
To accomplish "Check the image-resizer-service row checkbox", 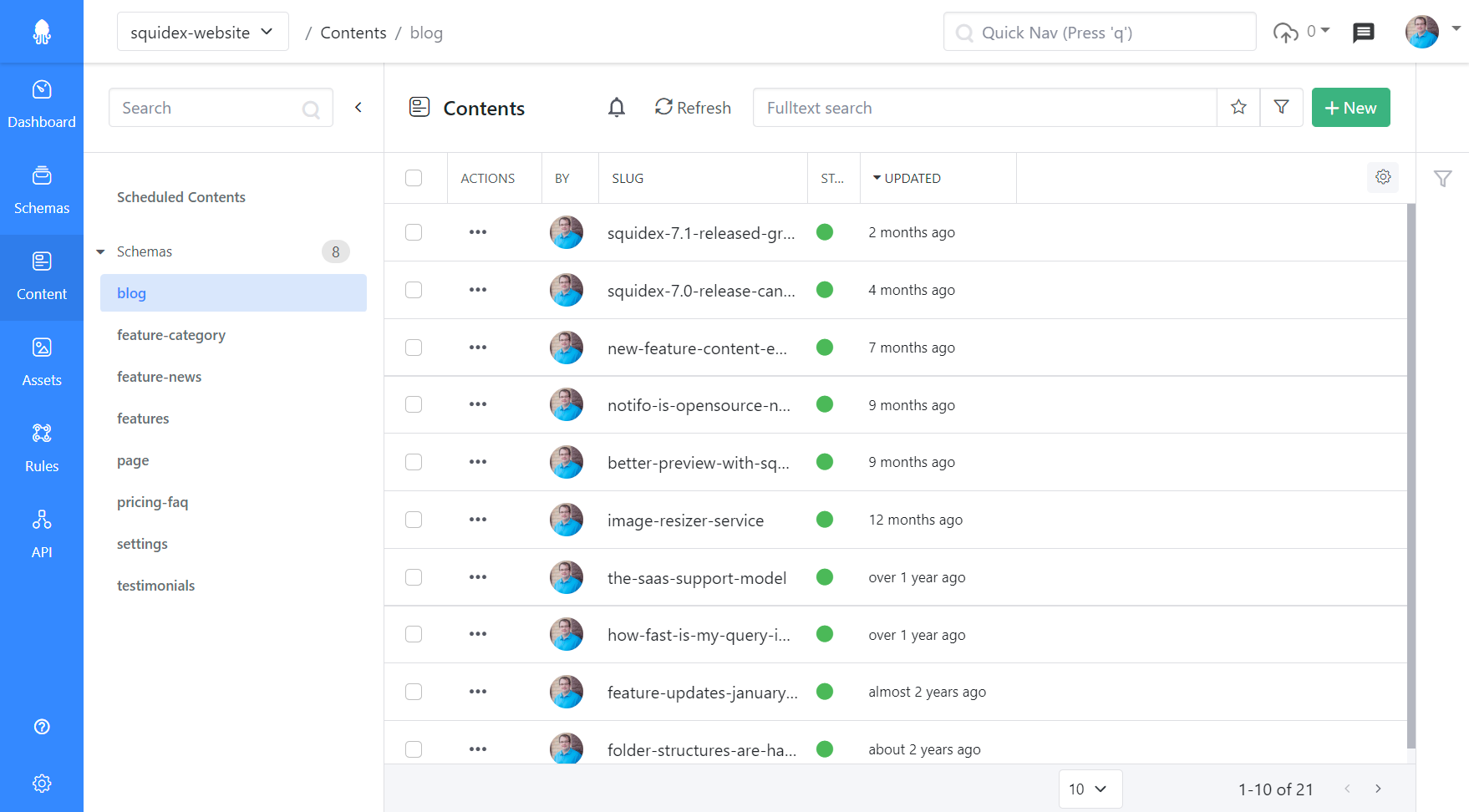I will [414, 520].
